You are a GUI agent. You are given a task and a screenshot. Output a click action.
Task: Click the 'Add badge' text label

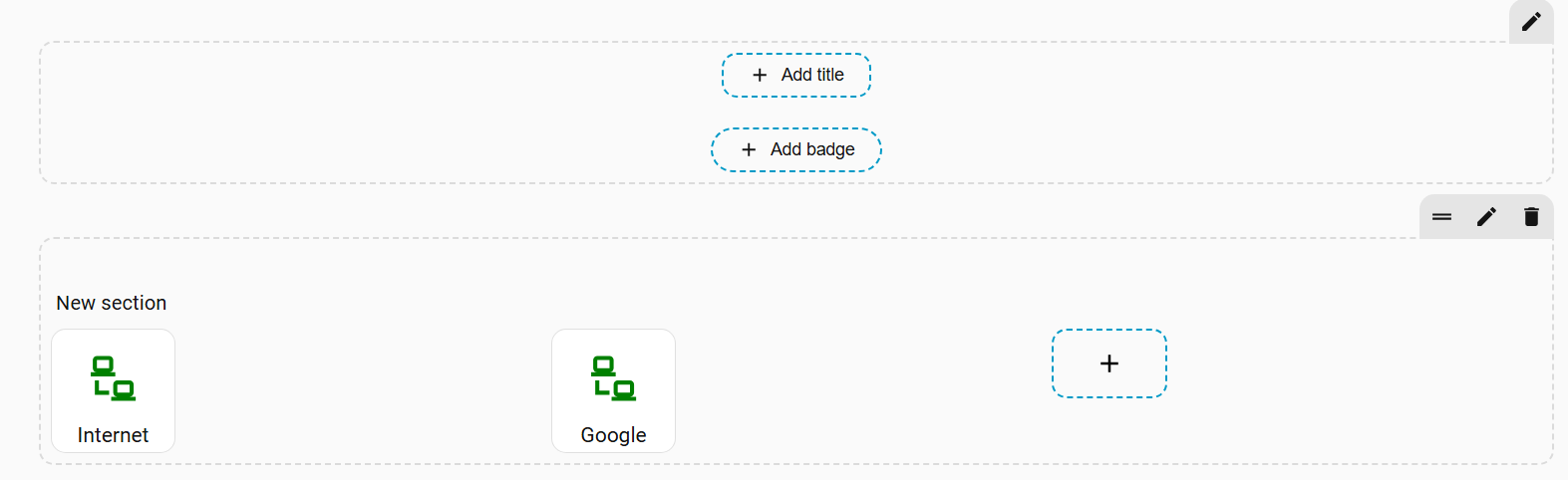pyautogui.click(x=812, y=149)
